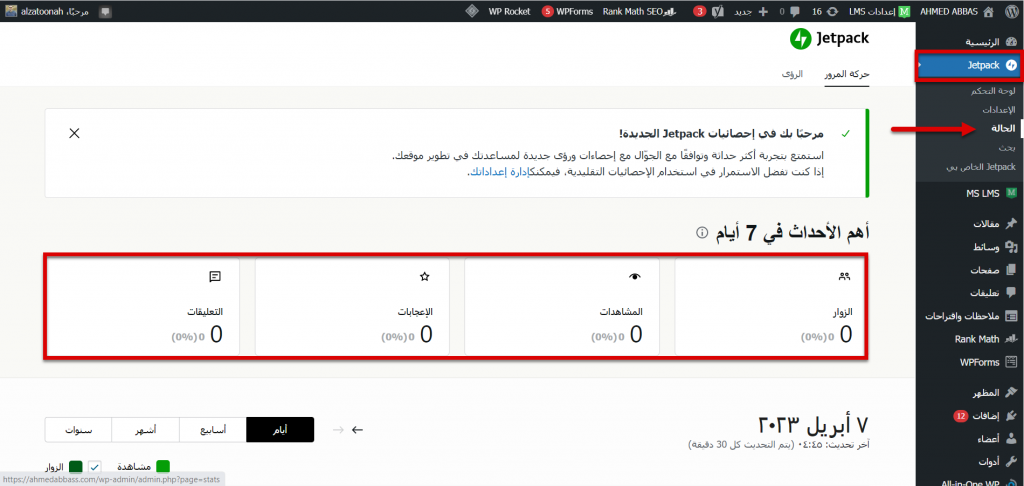The height and width of the screenshot is (486, 1024).
Task: Select the Jetpack sidebar menu item
Action: [969, 65]
